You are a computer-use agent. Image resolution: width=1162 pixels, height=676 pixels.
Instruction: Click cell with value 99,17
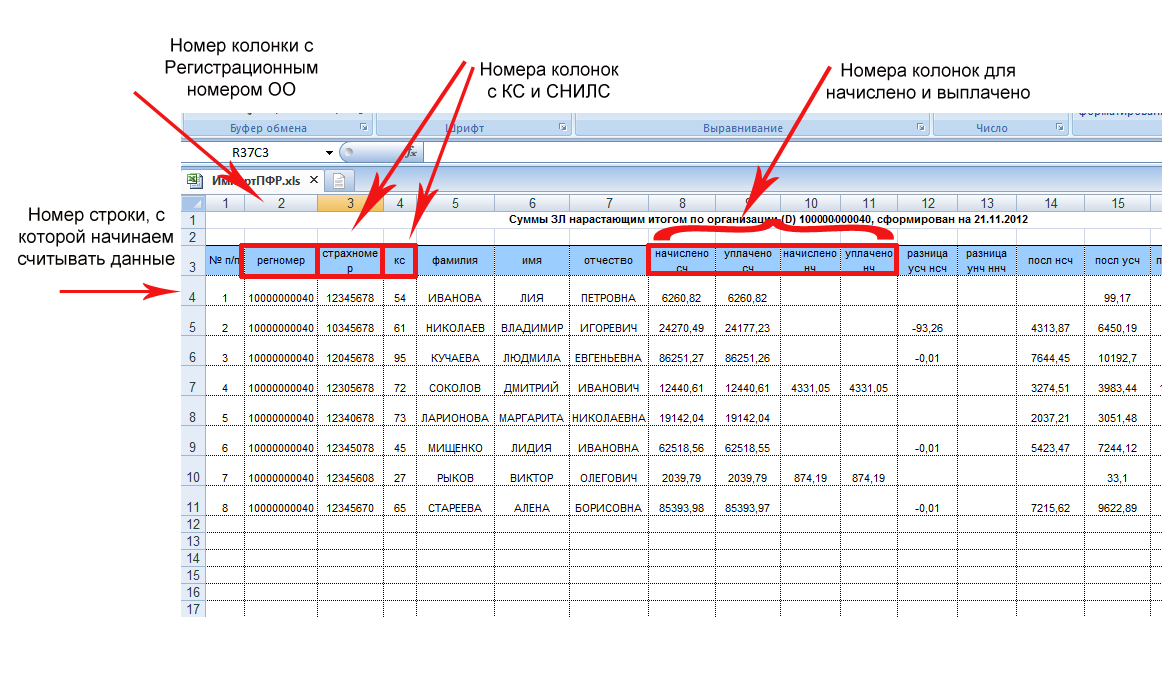[1118, 291]
